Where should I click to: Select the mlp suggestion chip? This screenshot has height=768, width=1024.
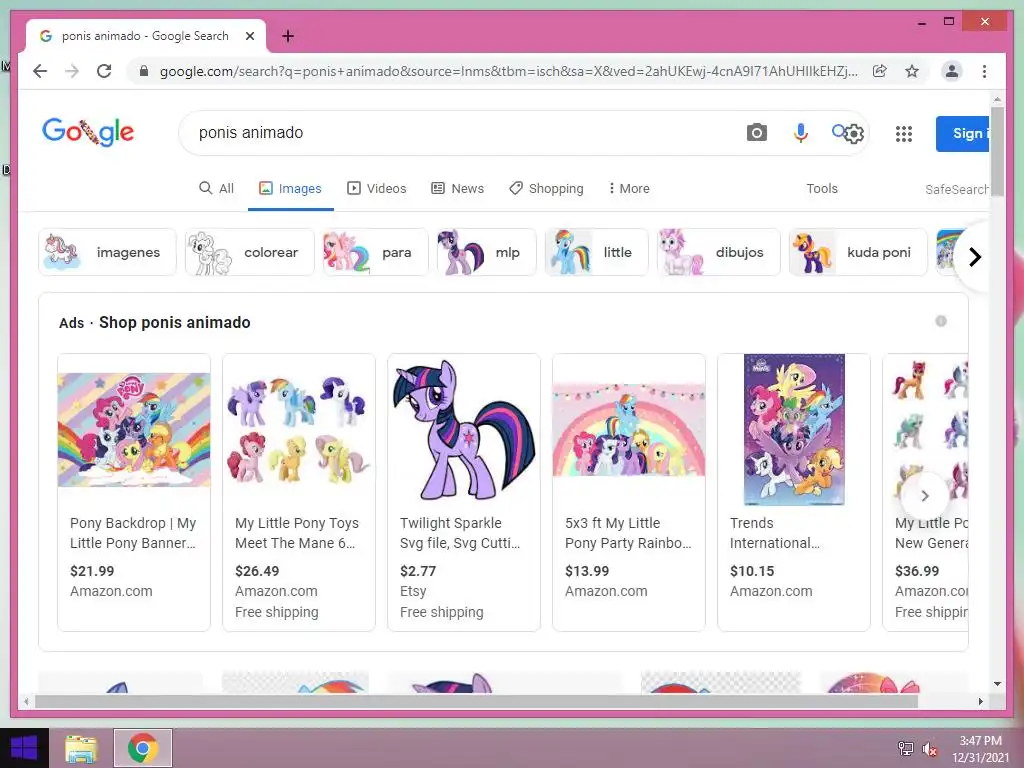pos(487,252)
